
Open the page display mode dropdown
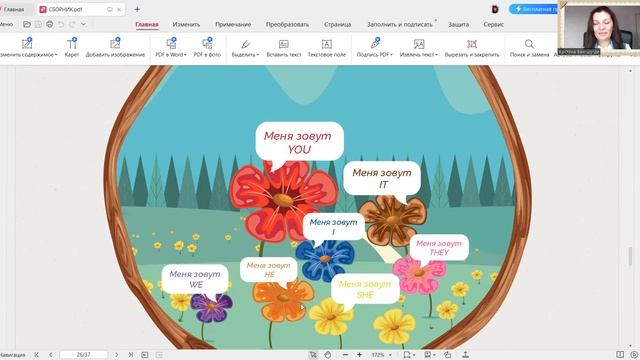(x=430, y=355)
